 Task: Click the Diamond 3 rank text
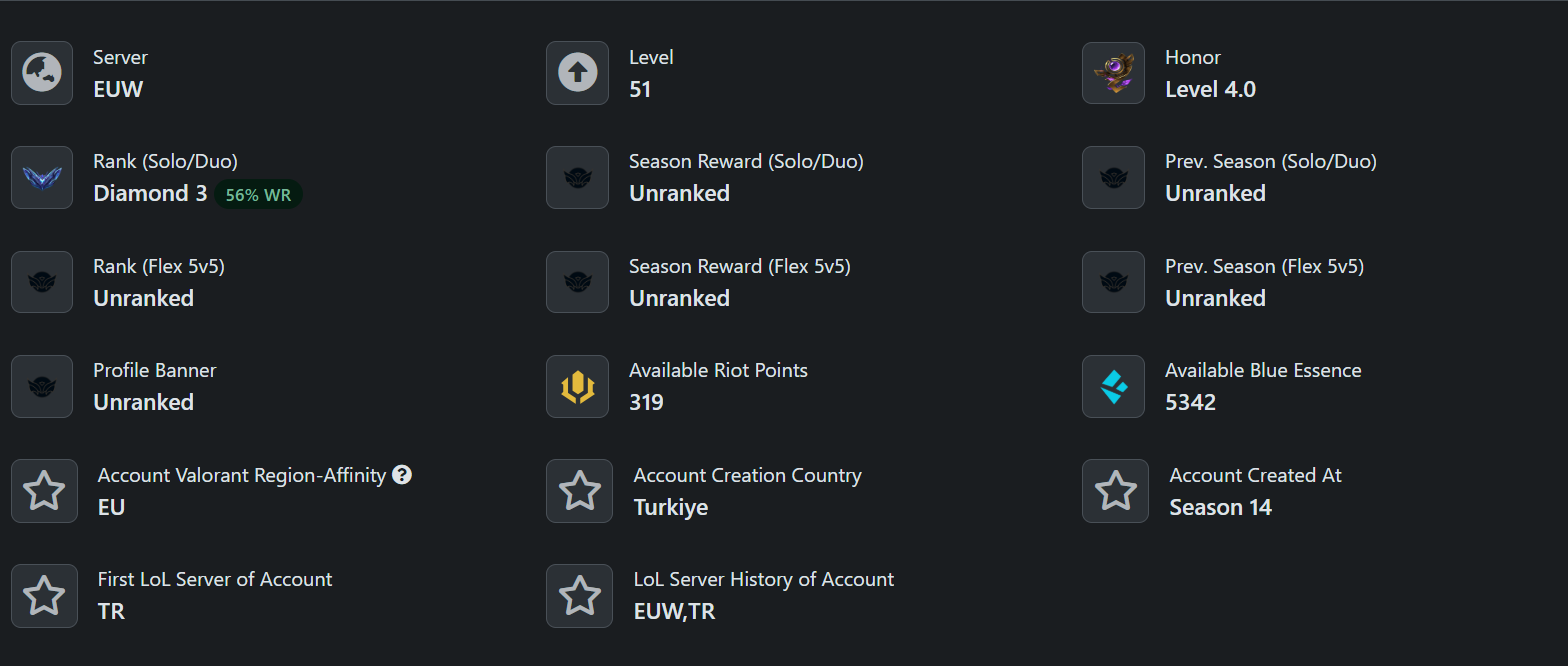point(150,194)
